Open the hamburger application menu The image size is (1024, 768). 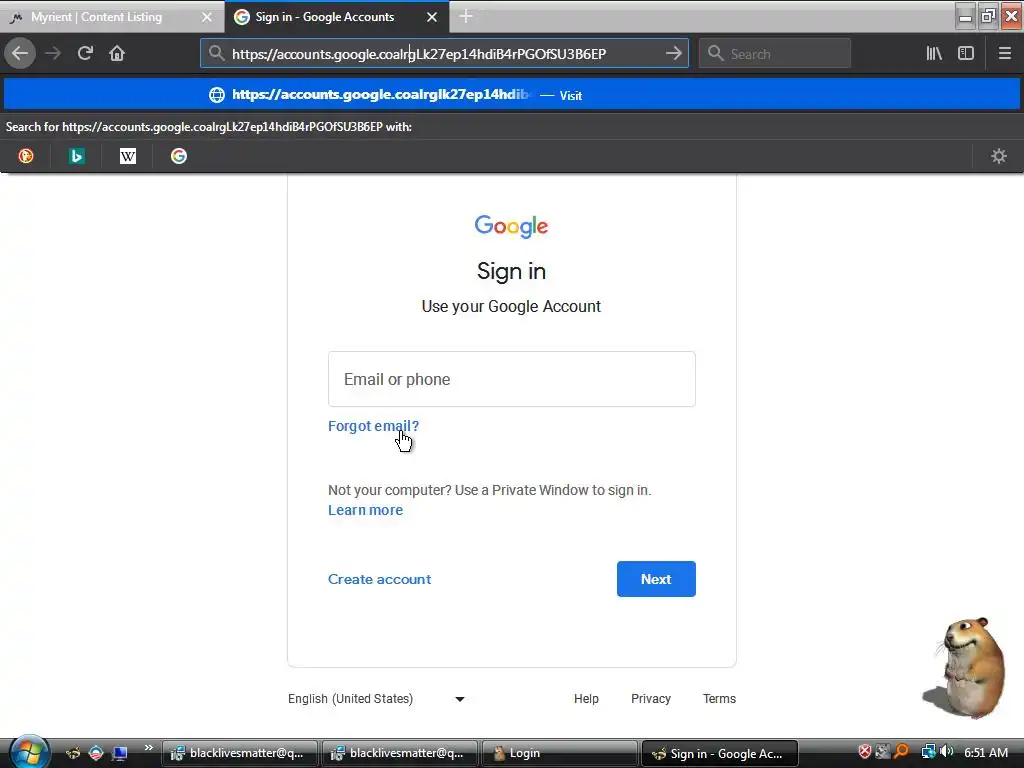coord(1005,54)
